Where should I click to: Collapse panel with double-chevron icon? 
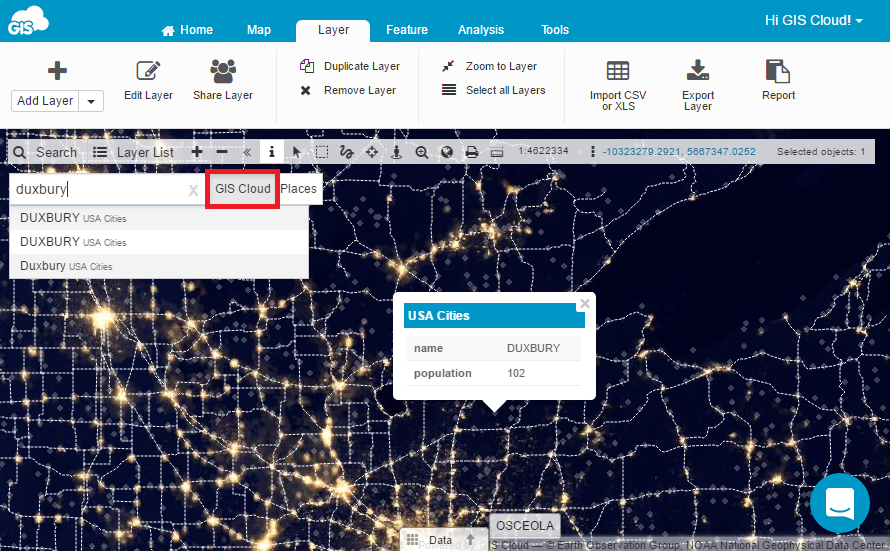(247, 152)
